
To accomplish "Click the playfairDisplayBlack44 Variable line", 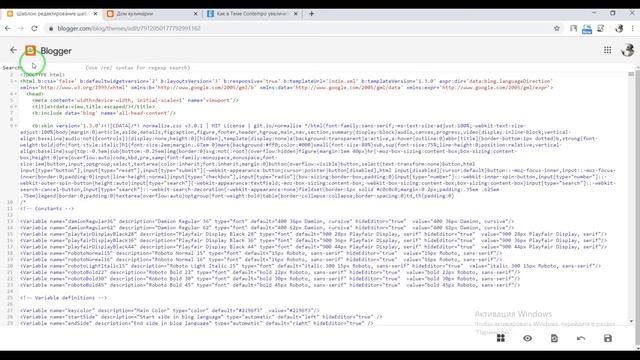I will [313, 247].
